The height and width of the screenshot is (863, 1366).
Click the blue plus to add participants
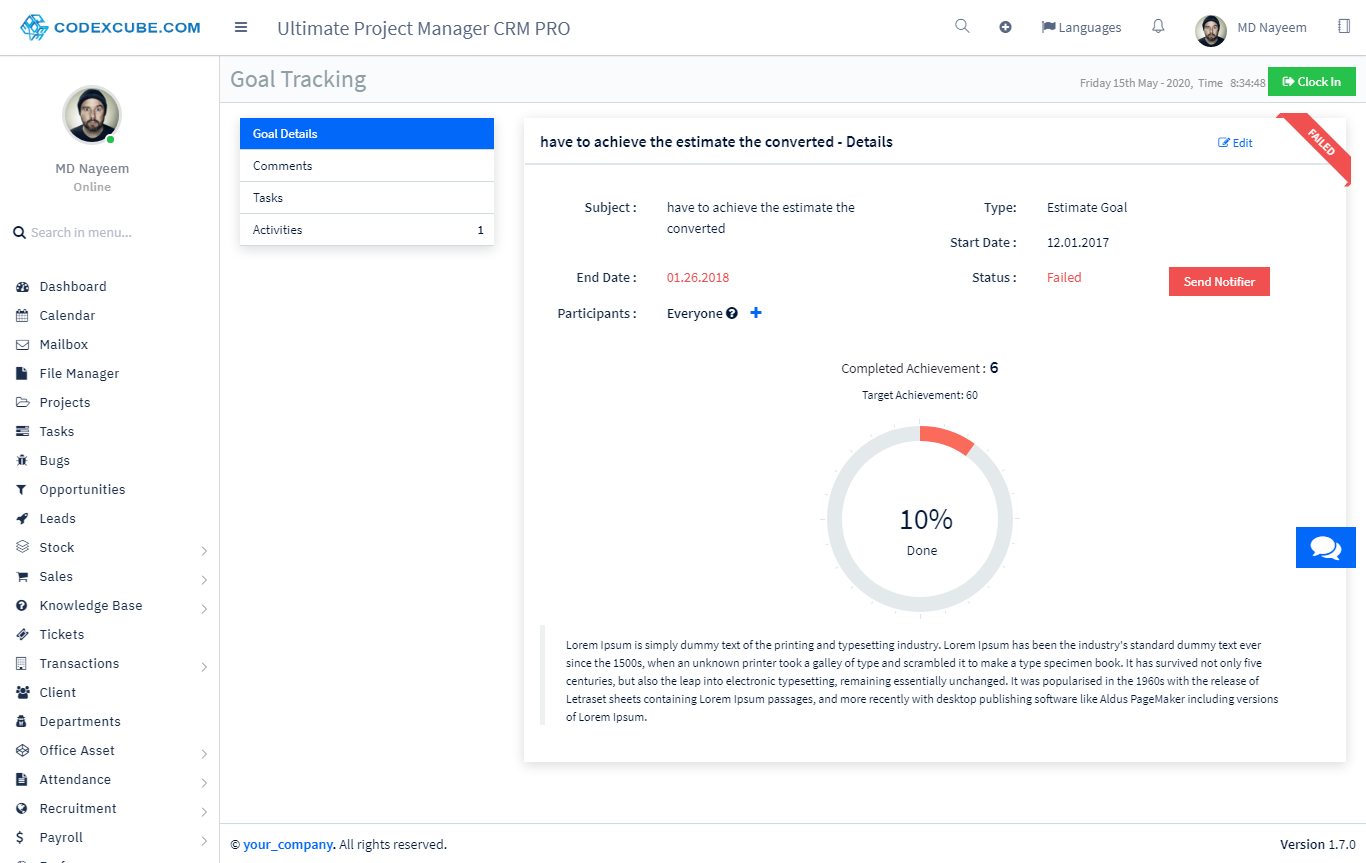click(756, 313)
